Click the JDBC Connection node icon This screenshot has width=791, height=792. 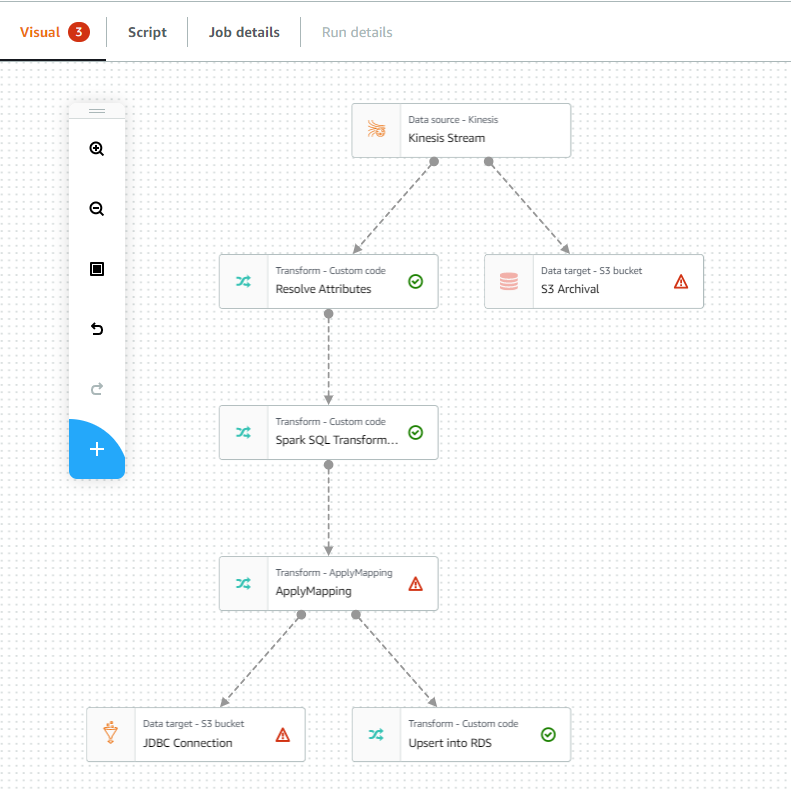pyautogui.click(x=111, y=735)
